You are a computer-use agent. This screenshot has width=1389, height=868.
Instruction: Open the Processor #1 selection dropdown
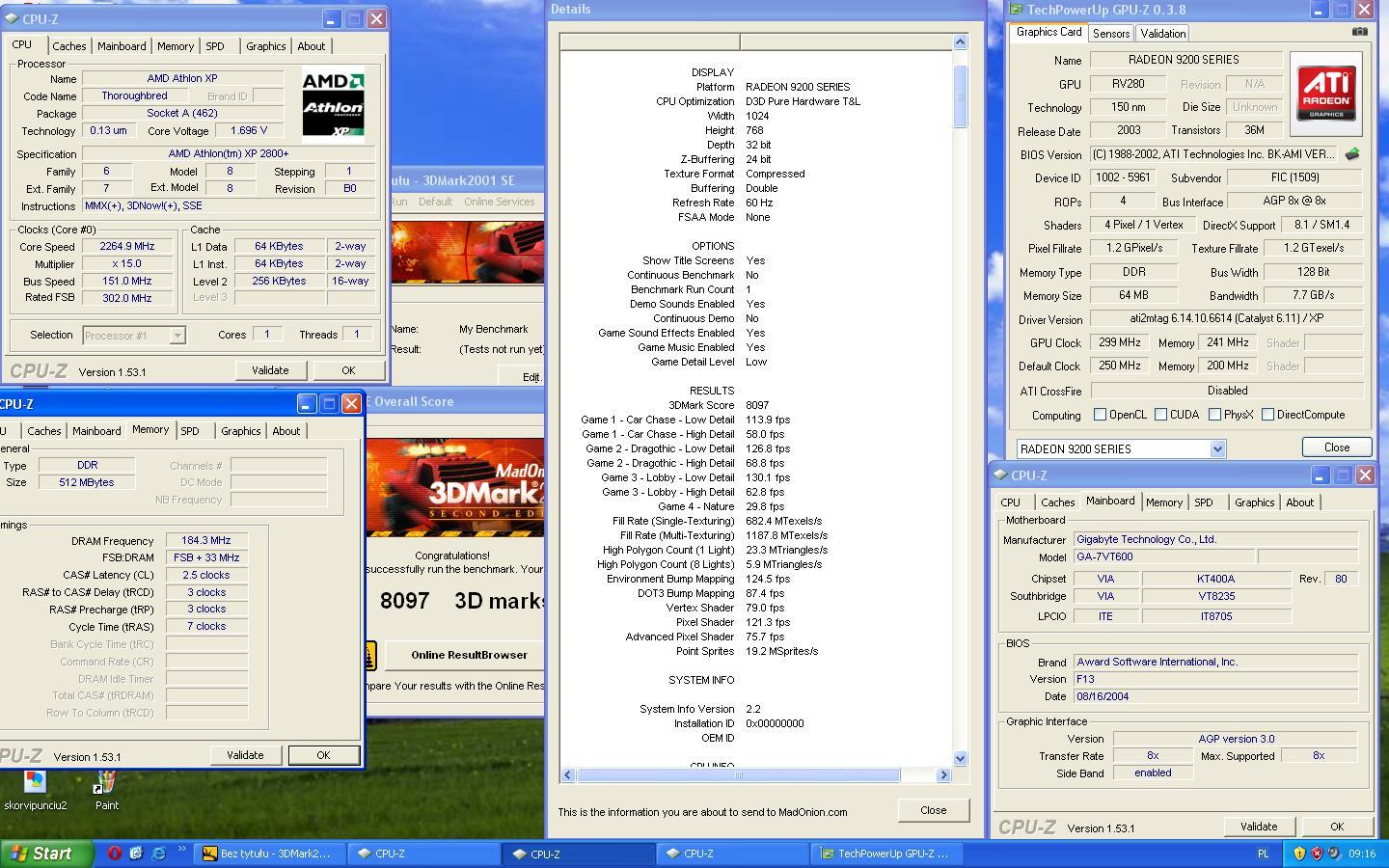(177, 336)
